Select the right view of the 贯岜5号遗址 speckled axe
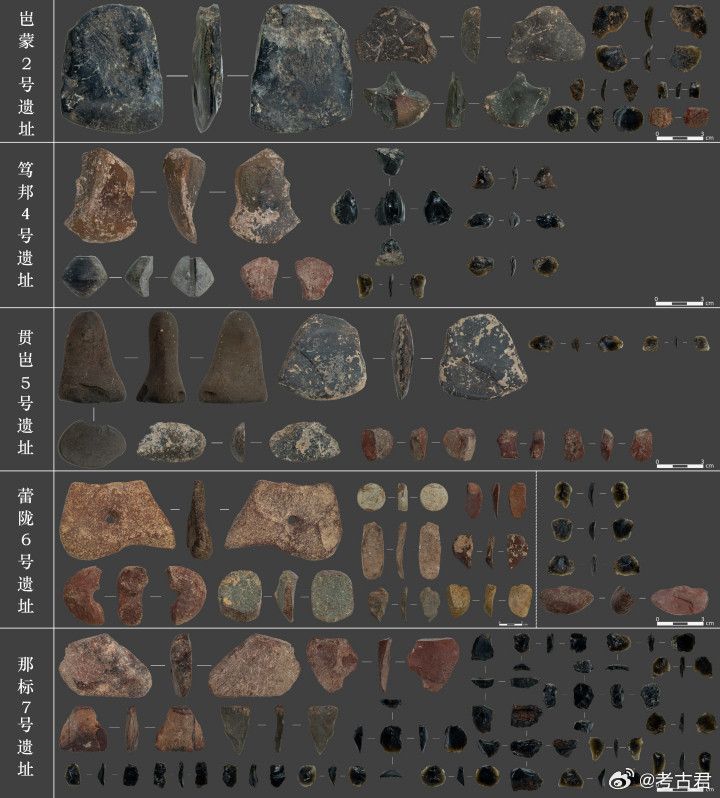Image resolution: width=720 pixels, height=798 pixels. (x=483, y=357)
